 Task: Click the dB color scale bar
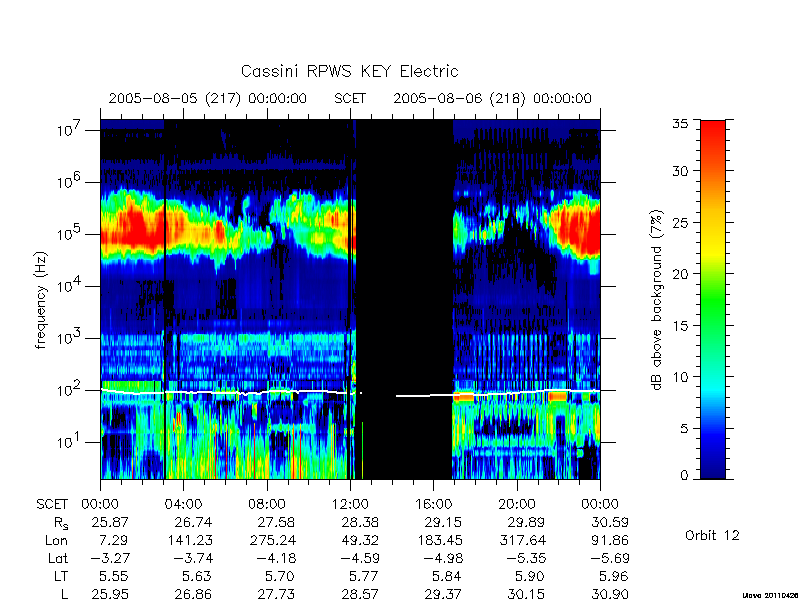click(x=713, y=299)
